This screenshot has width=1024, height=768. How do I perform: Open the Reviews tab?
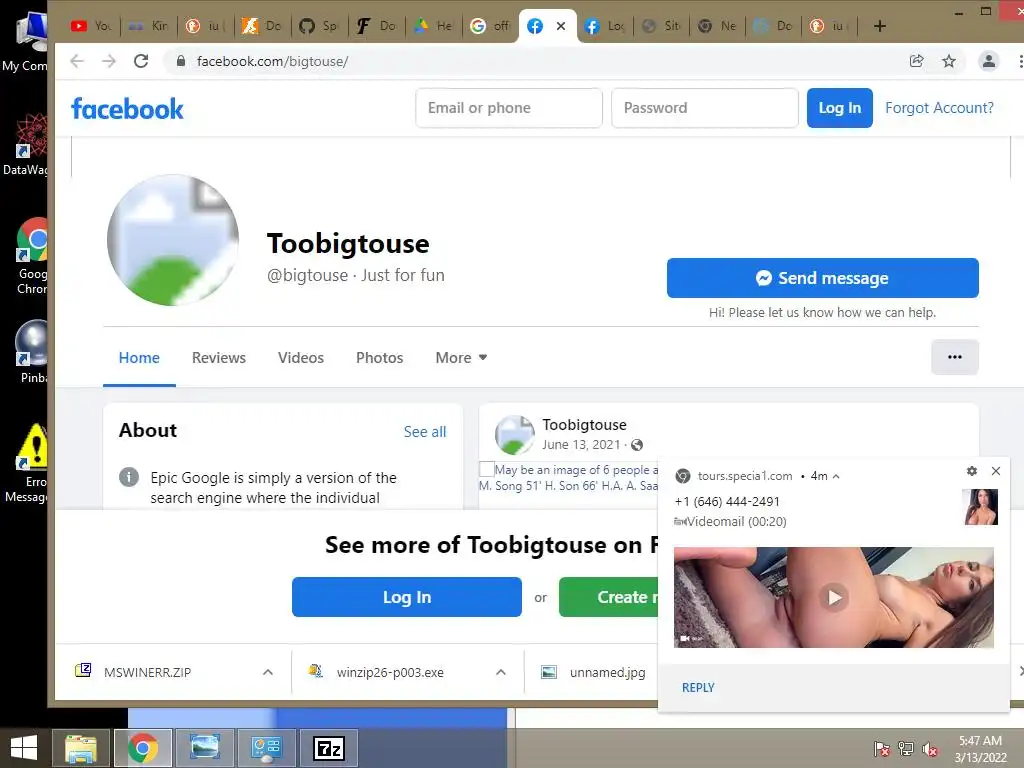[x=219, y=358]
